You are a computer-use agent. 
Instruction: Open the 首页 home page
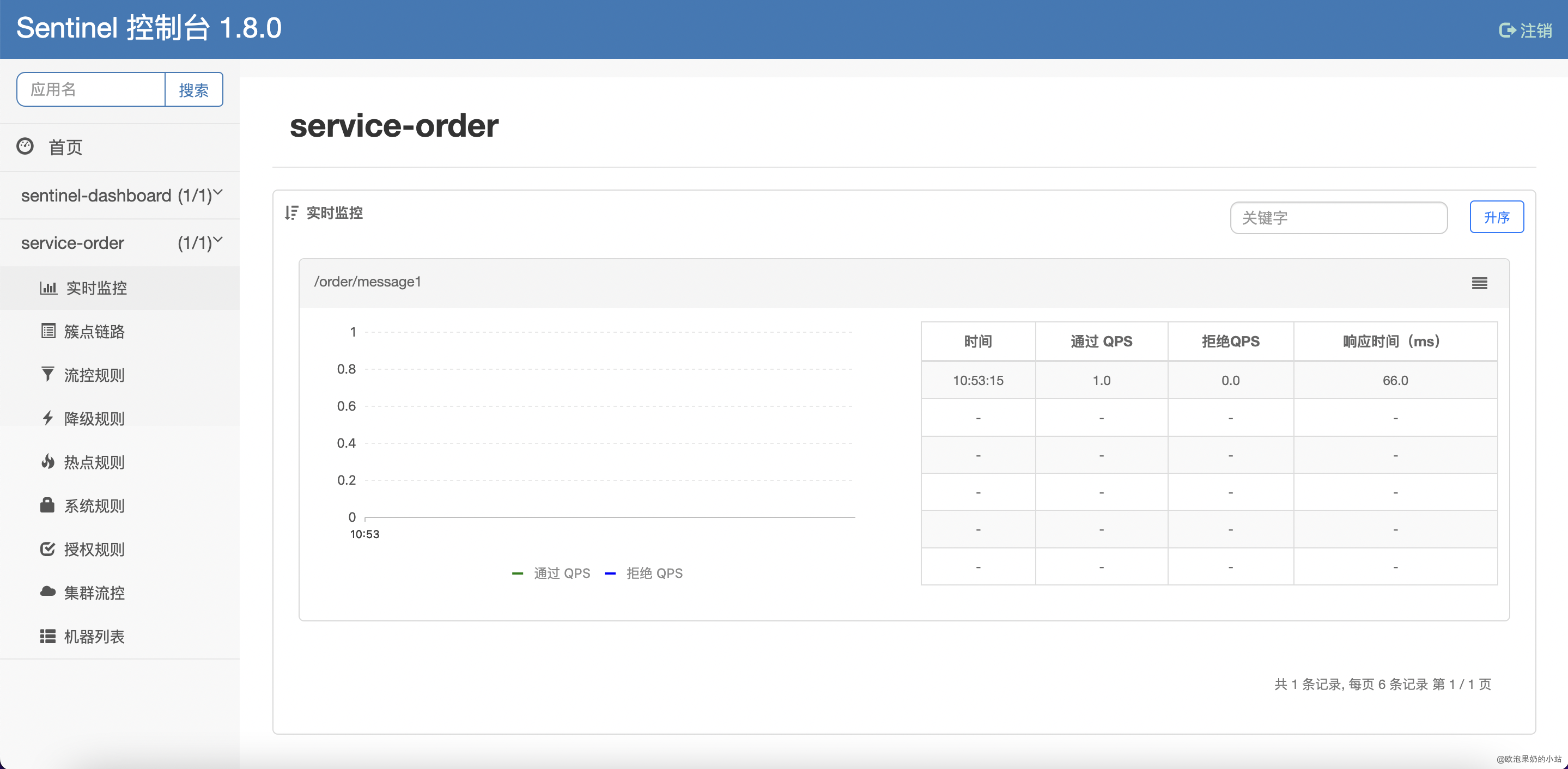coord(65,147)
